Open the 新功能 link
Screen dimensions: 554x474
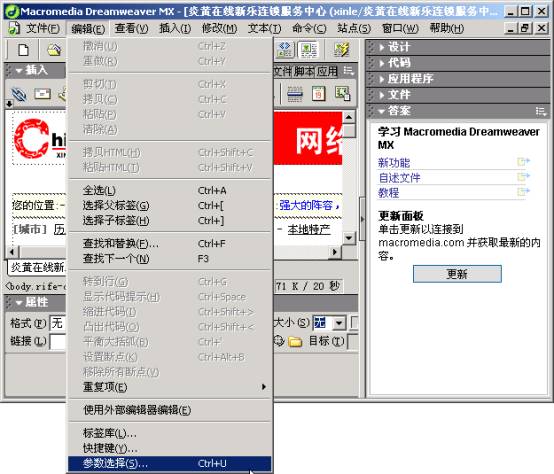coord(394,163)
